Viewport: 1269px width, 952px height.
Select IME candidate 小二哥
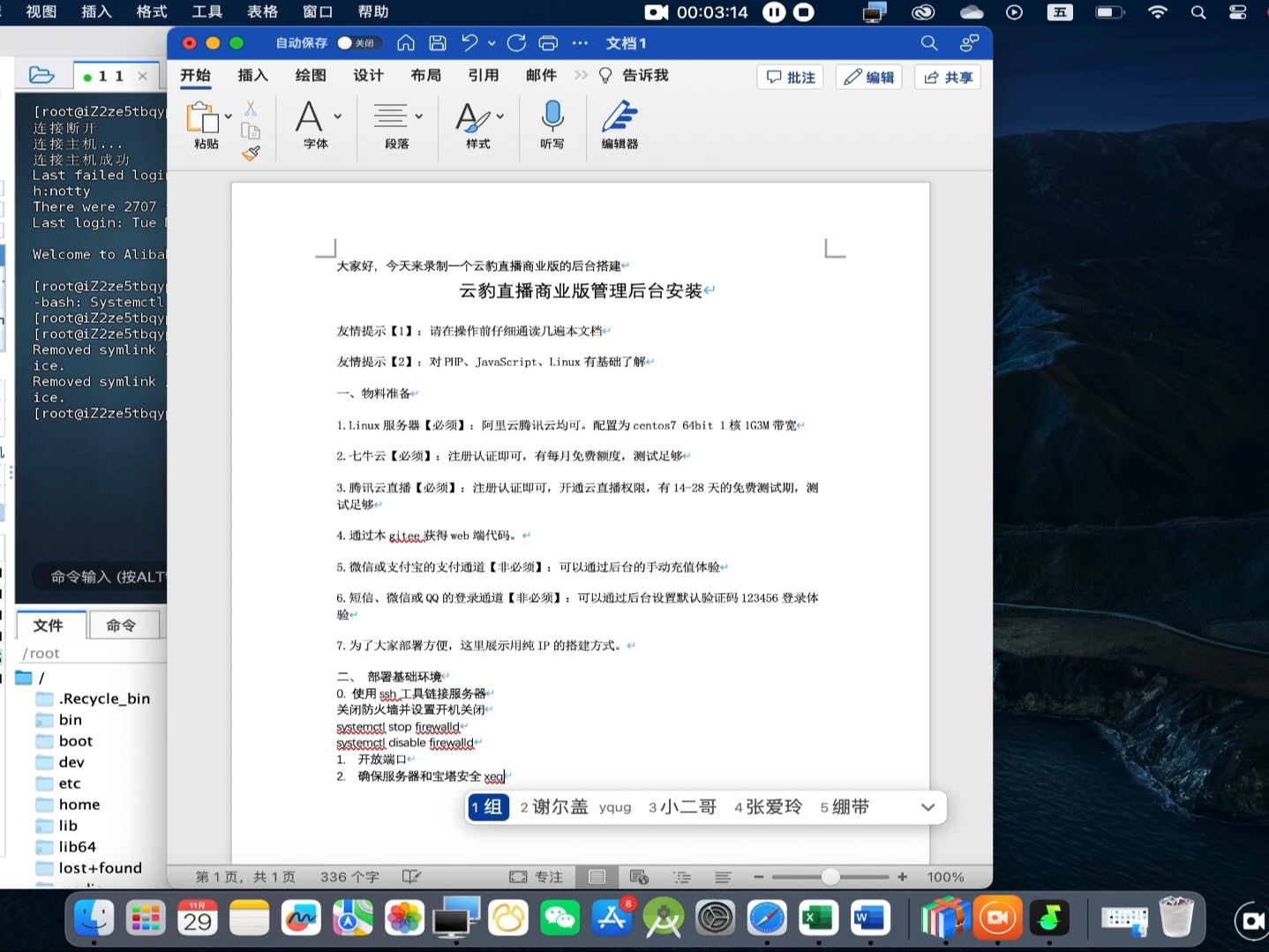[x=682, y=807]
